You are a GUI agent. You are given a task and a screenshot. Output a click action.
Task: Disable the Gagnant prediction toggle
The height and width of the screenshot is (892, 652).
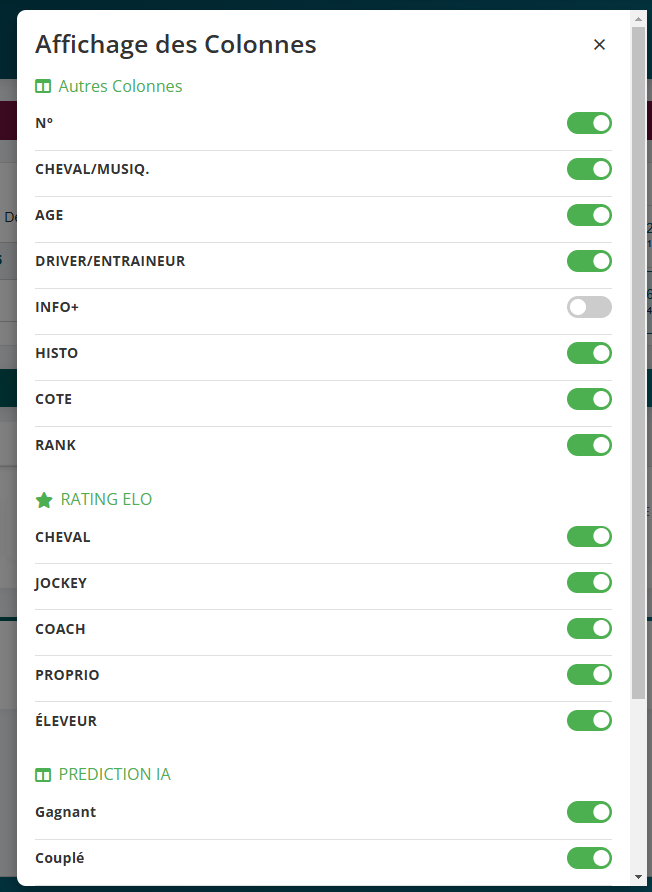coord(589,812)
